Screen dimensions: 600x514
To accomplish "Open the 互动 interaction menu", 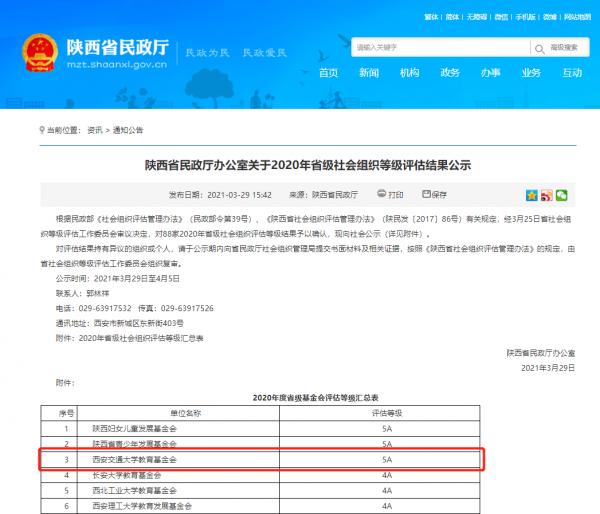I will tap(572, 73).
